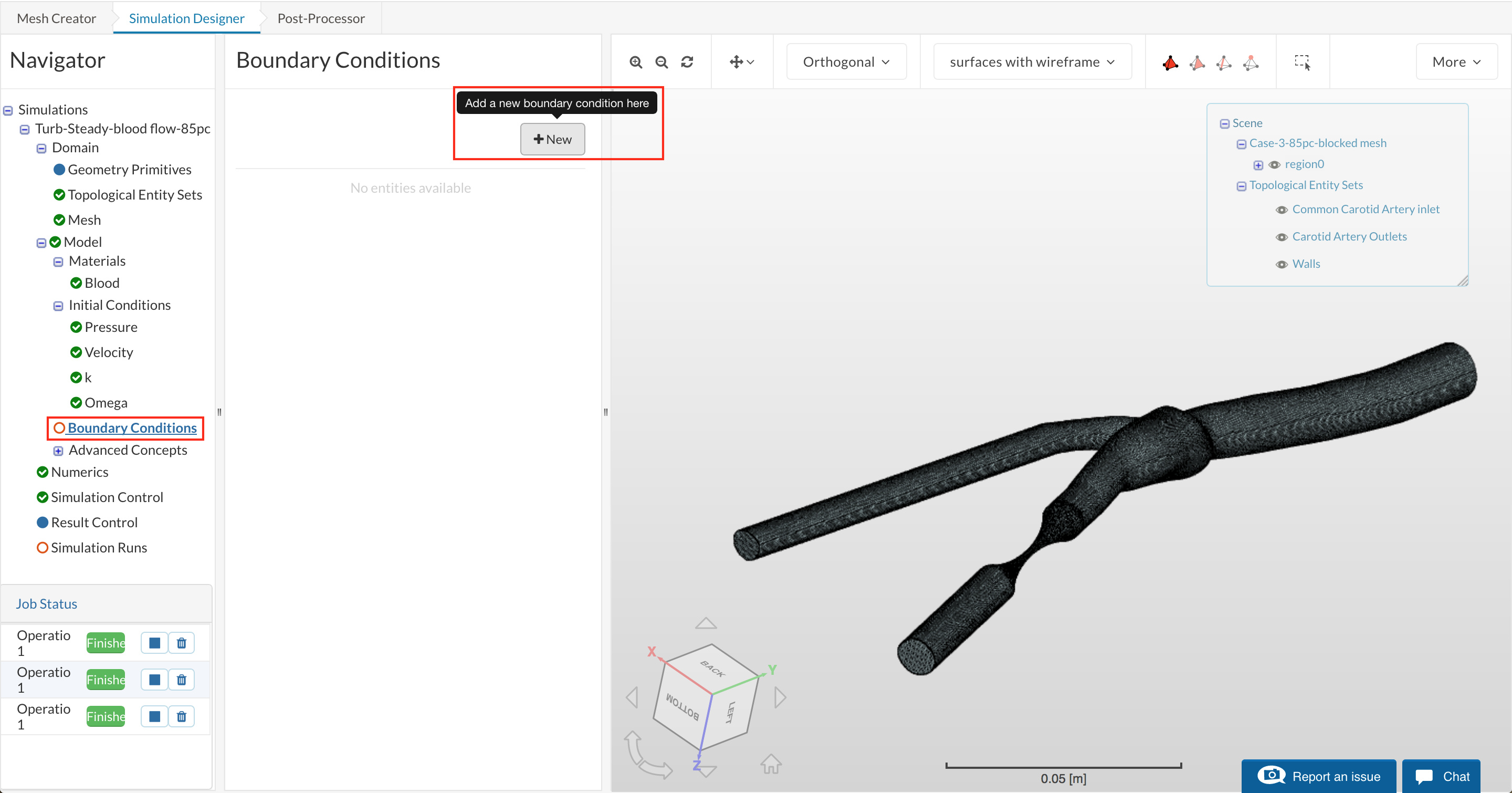Click the home view icon near orientation cube

771,764
